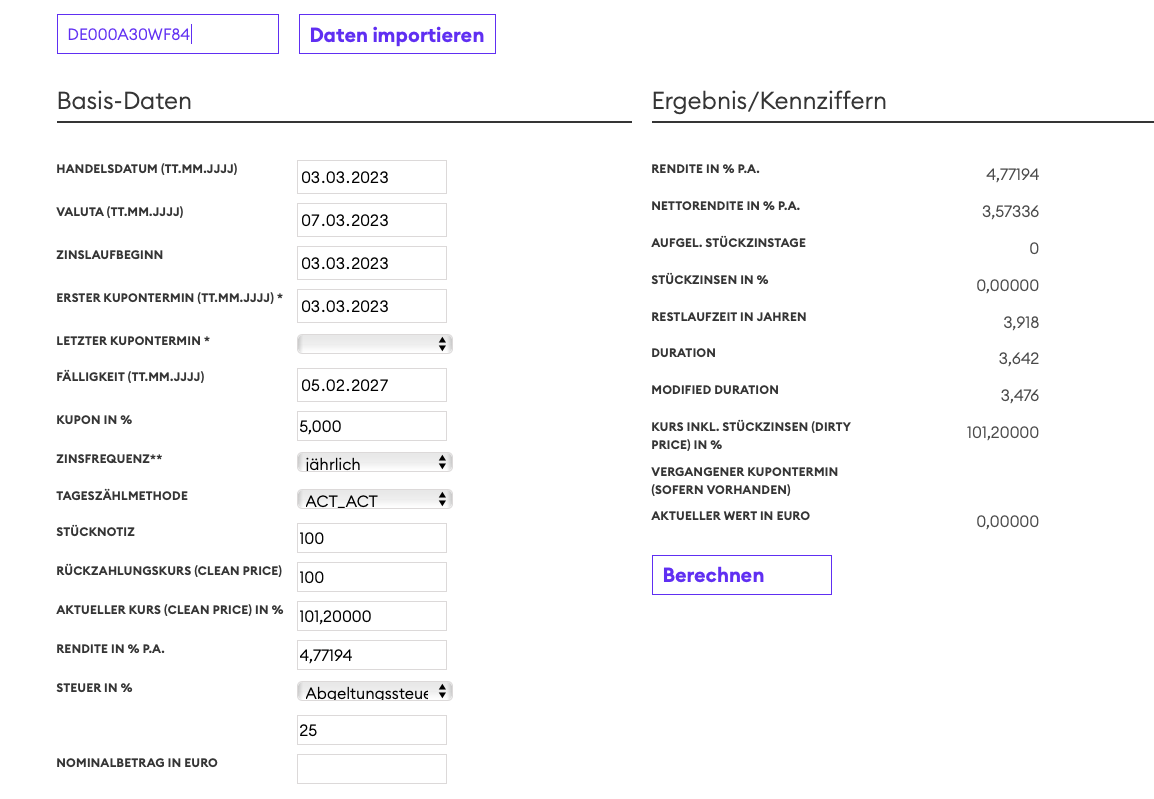This screenshot has height=799, width=1154.
Task: Edit the Aktueller Kurs clean price field
Action: [371, 616]
